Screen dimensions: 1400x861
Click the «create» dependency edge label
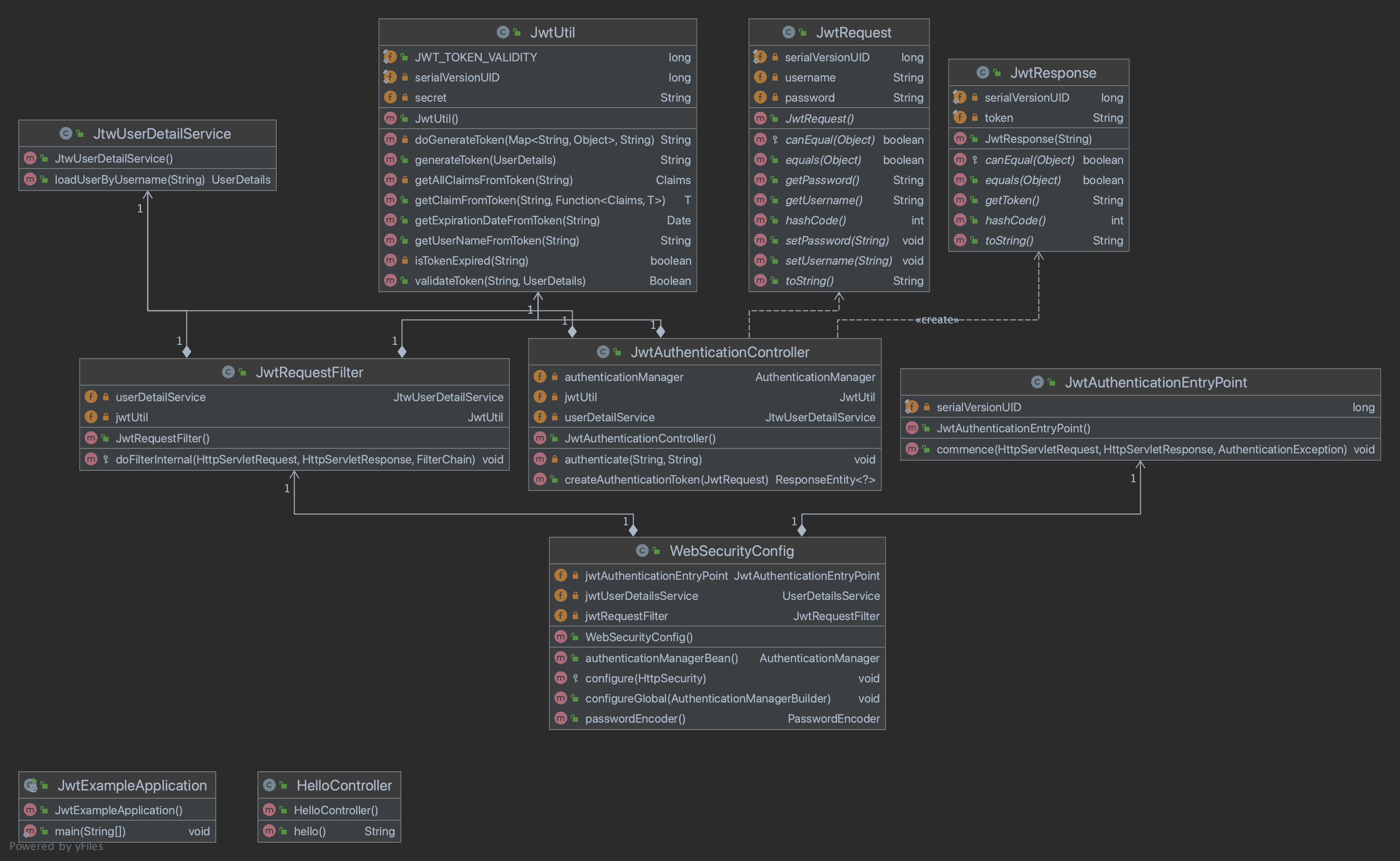coord(937,320)
